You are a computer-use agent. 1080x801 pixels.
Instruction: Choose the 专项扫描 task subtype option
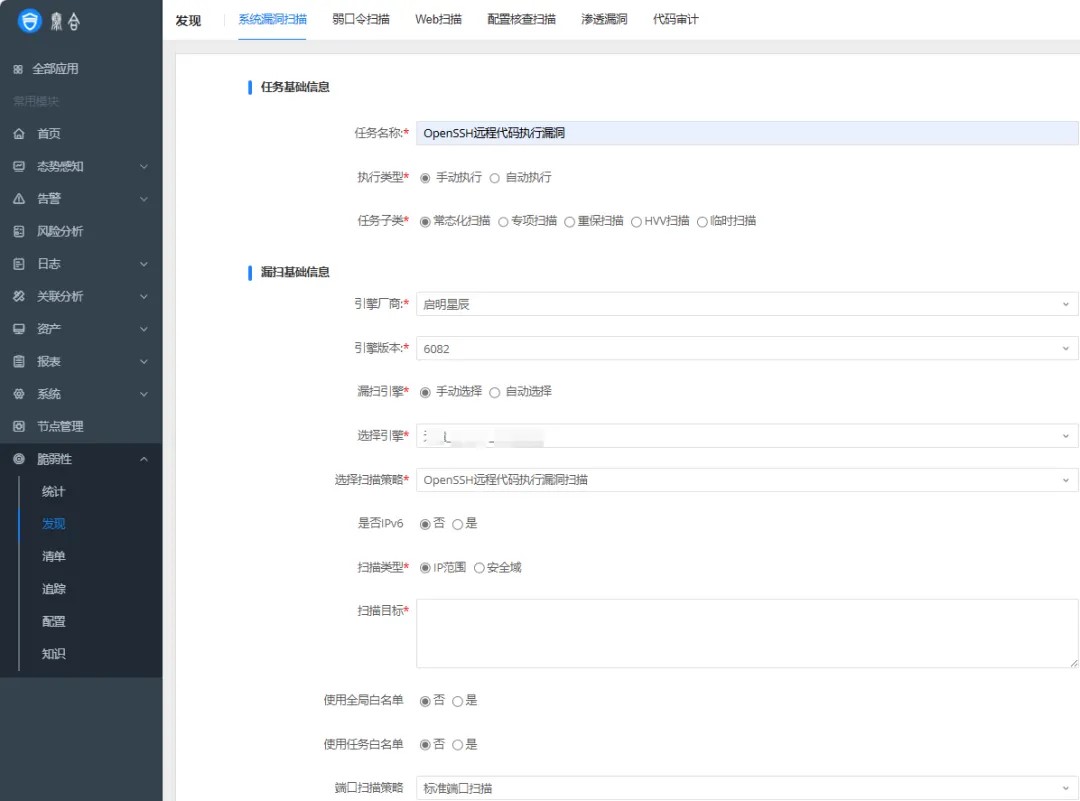503,222
